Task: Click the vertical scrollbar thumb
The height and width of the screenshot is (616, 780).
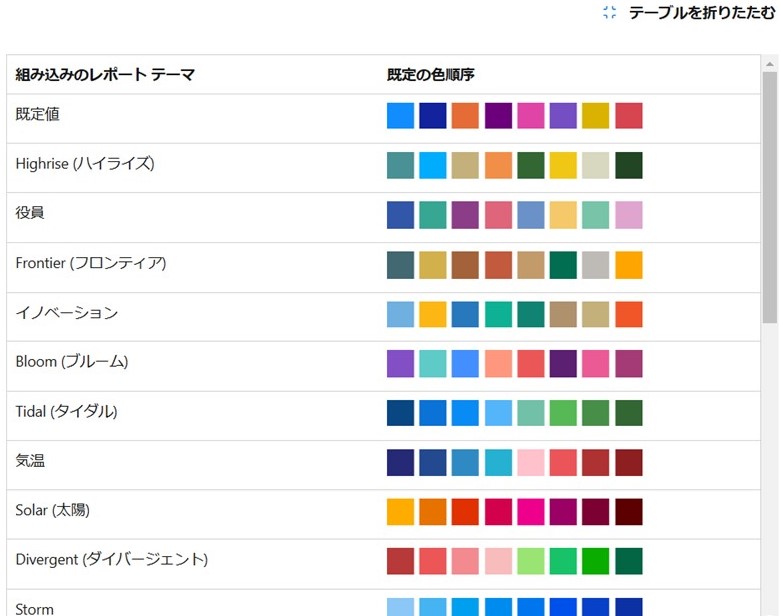Action: click(x=770, y=198)
